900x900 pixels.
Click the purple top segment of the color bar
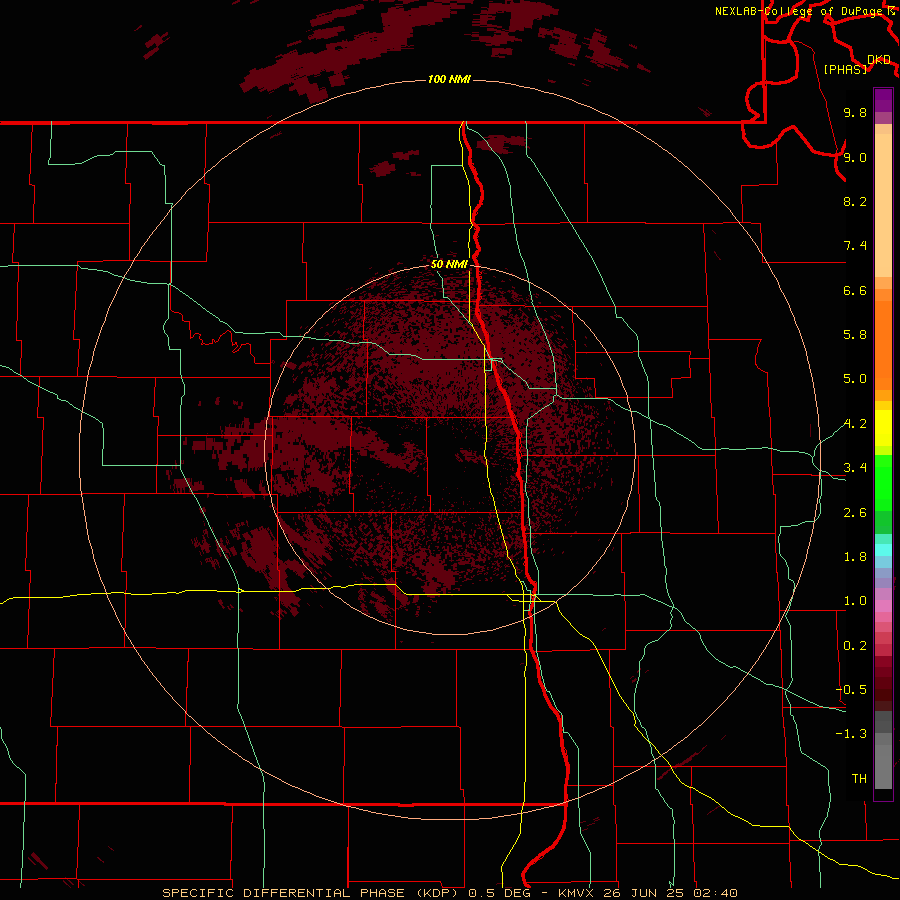point(883,100)
